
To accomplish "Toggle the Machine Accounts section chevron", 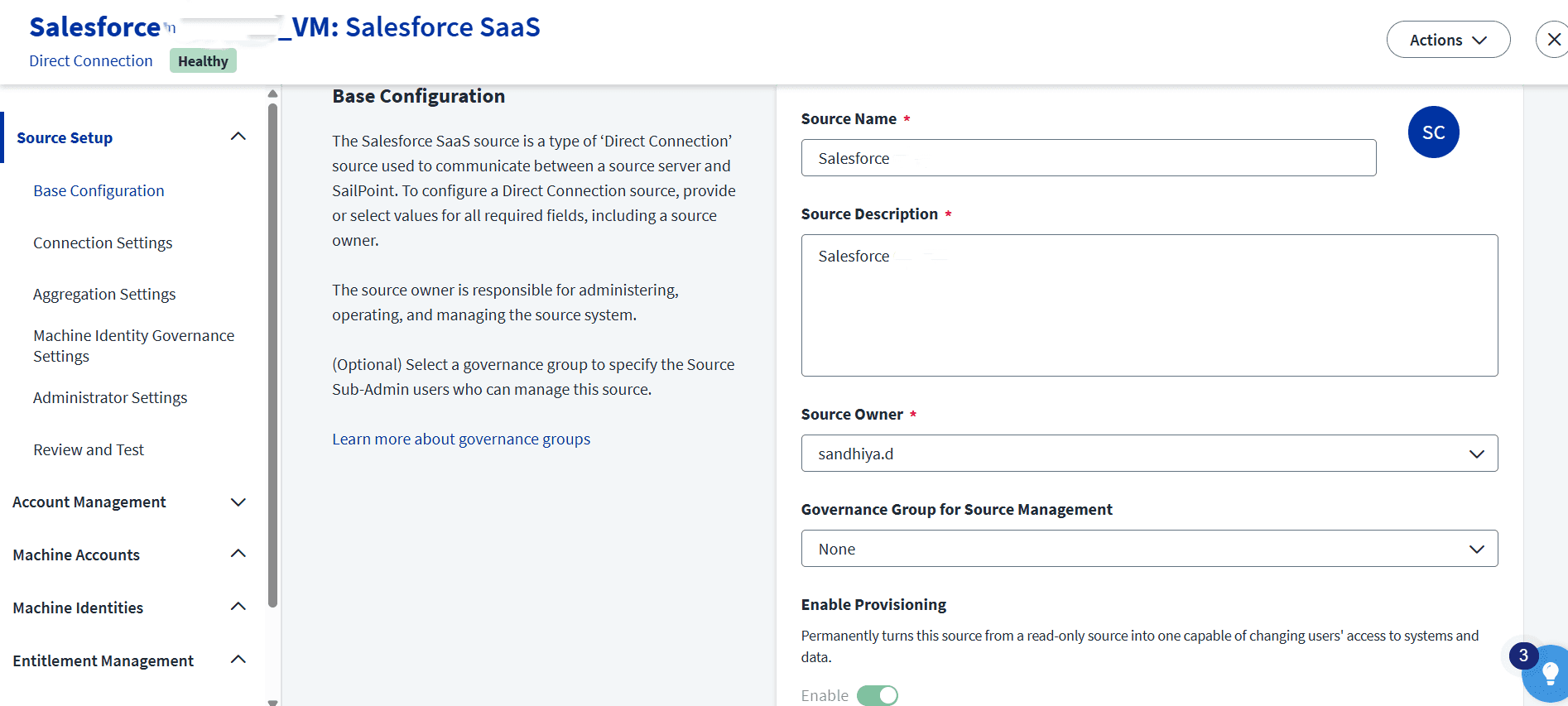I will [x=238, y=554].
